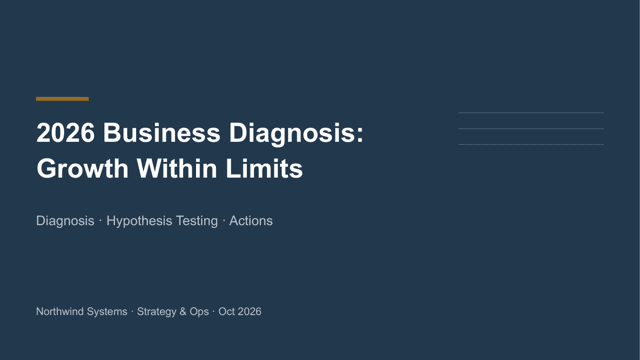Click the ampersand in "Strategy & Ops"
640x360 pixels.
click(x=183, y=311)
